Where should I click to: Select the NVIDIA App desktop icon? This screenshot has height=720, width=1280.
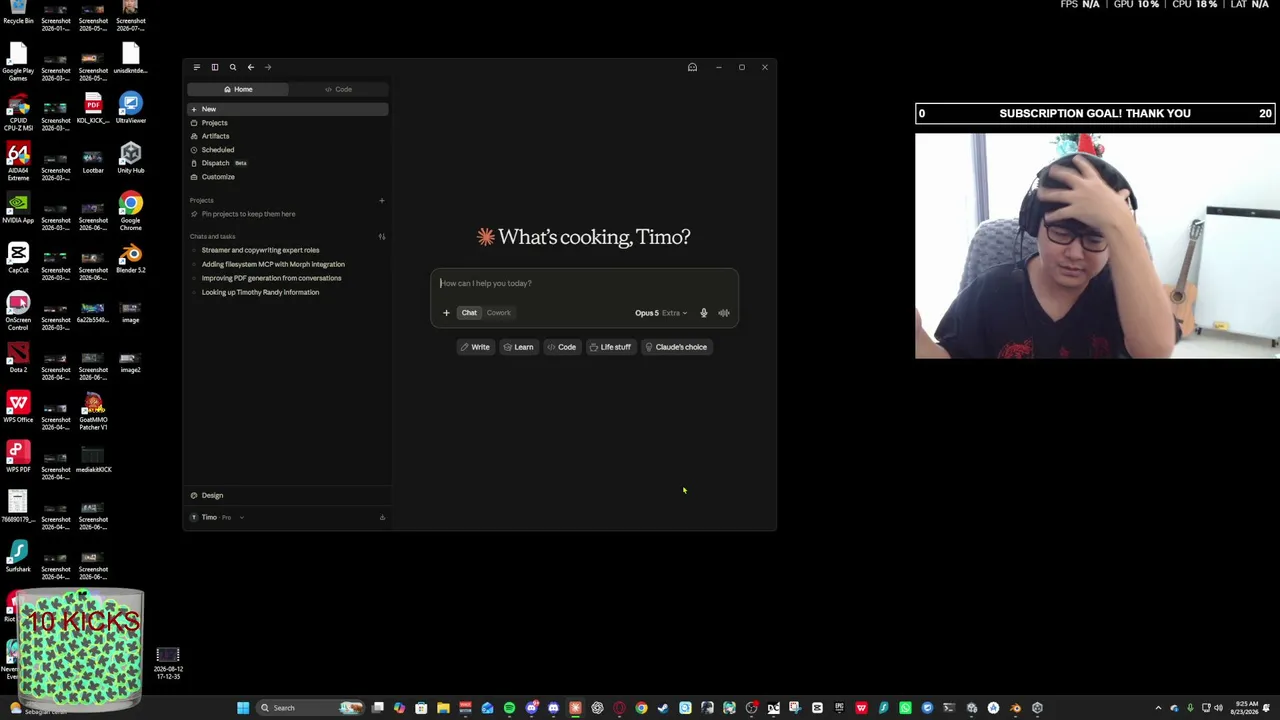pyautogui.click(x=18, y=208)
